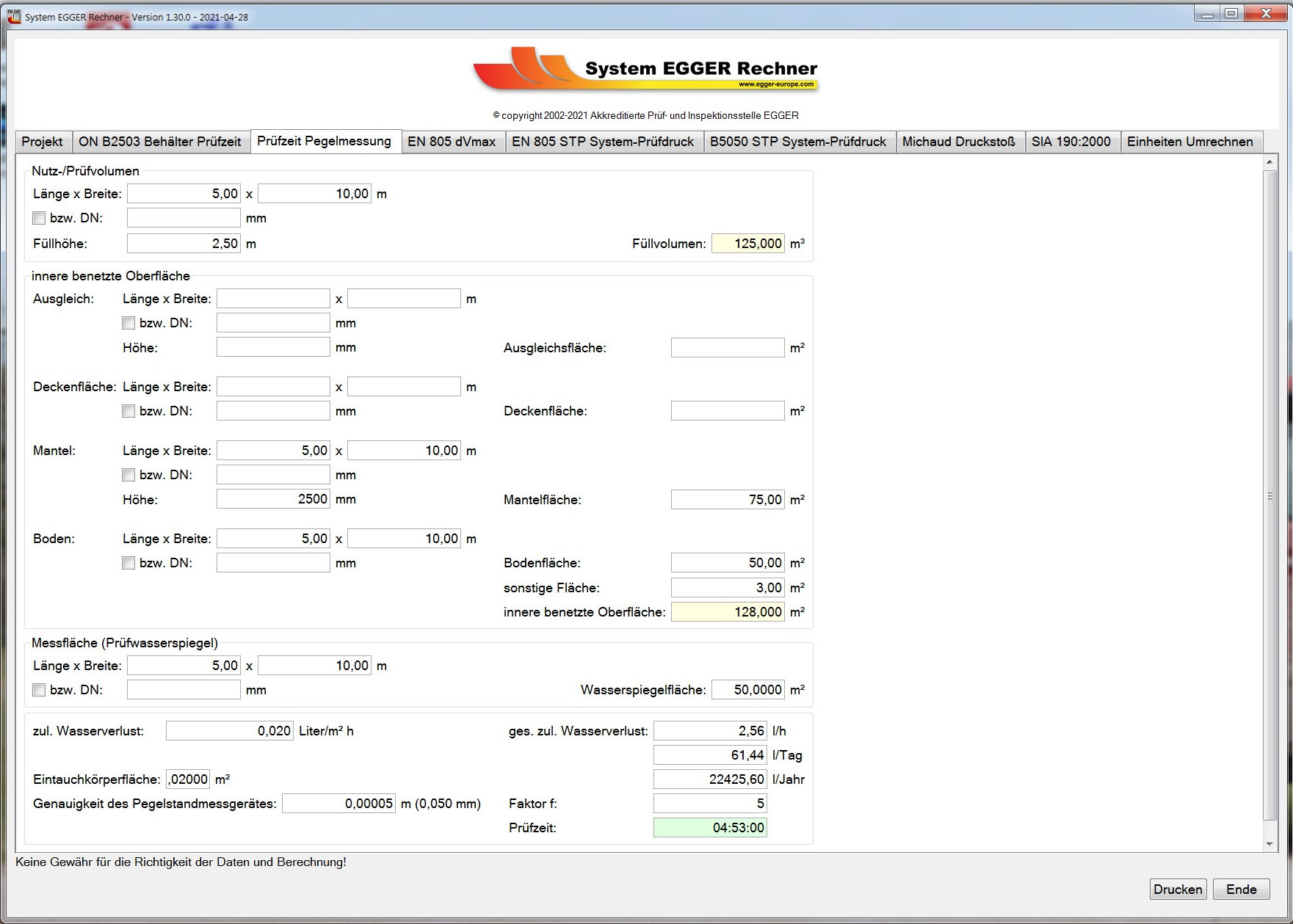Switch to EN 805 STP System-Prüfdruck tab

(x=604, y=142)
